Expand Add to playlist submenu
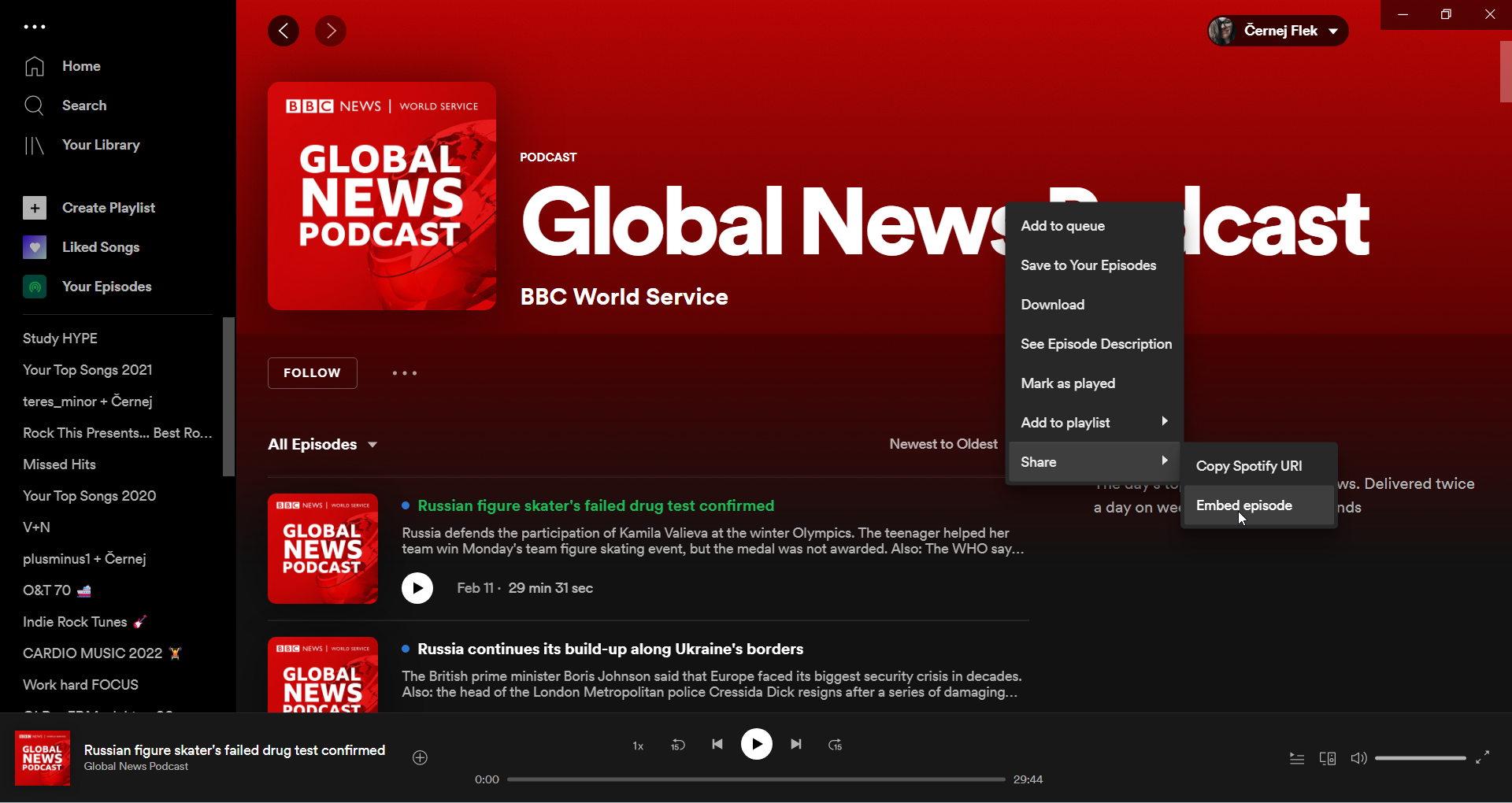 (x=1094, y=423)
